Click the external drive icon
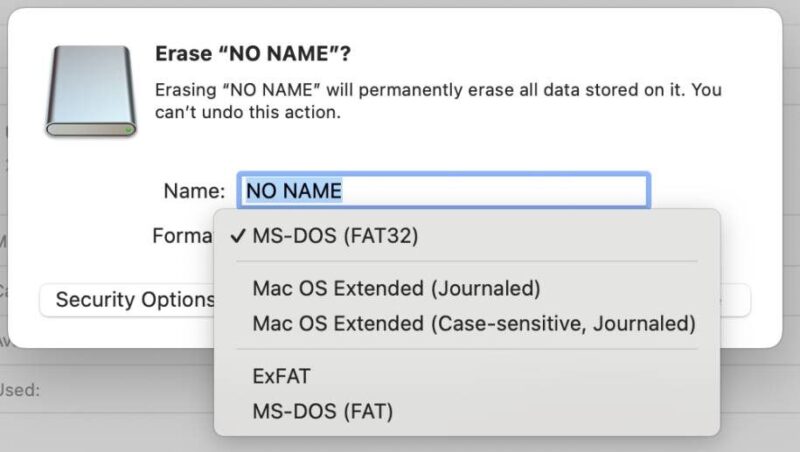 (90, 91)
